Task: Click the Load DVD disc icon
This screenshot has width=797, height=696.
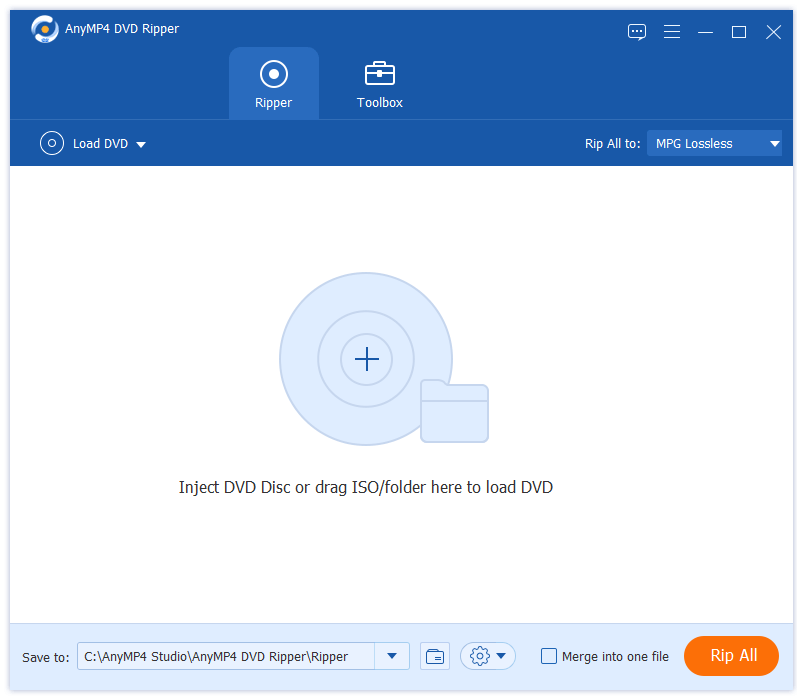Action: pyautogui.click(x=52, y=143)
